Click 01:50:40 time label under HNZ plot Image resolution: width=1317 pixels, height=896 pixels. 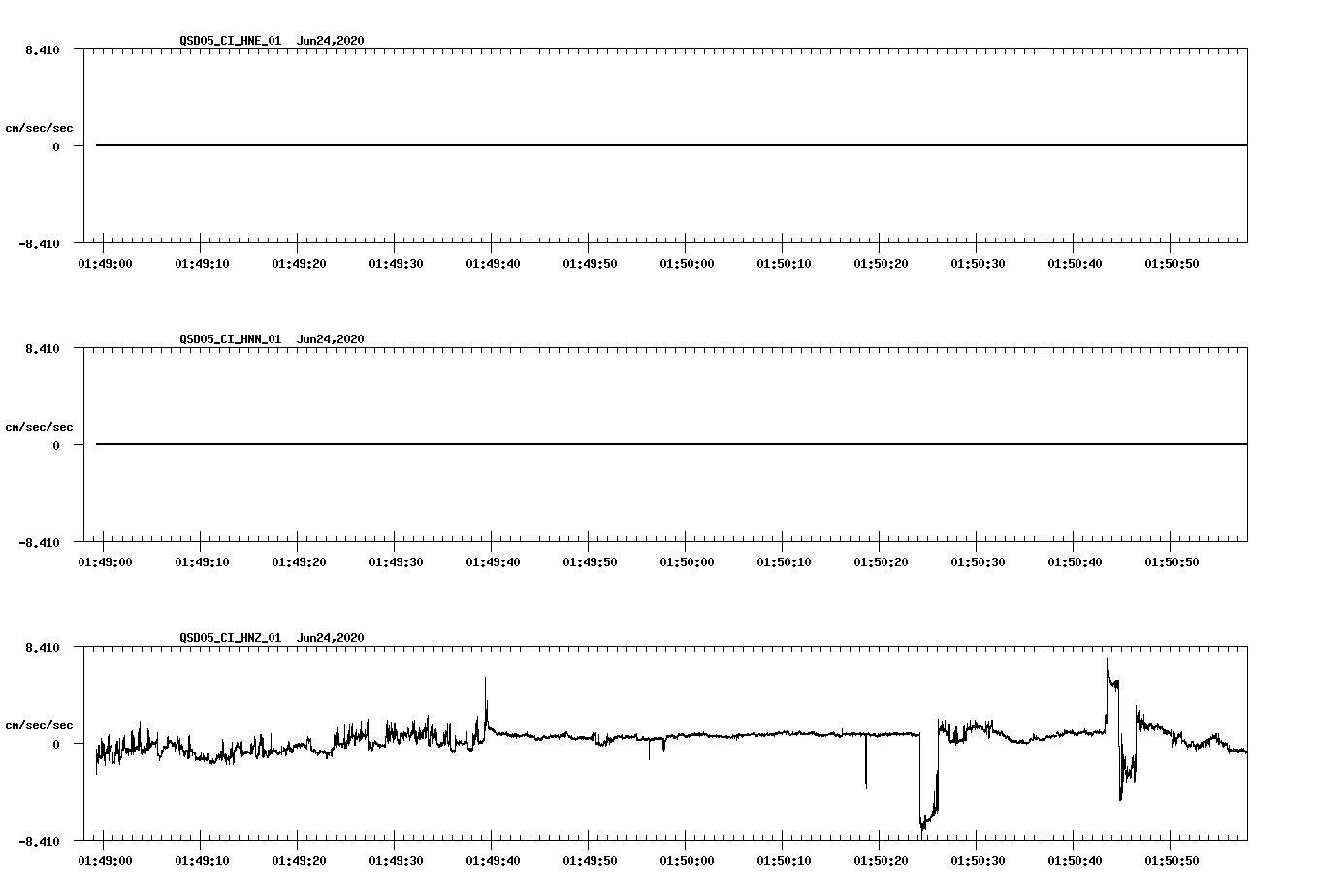coord(1075,861)
